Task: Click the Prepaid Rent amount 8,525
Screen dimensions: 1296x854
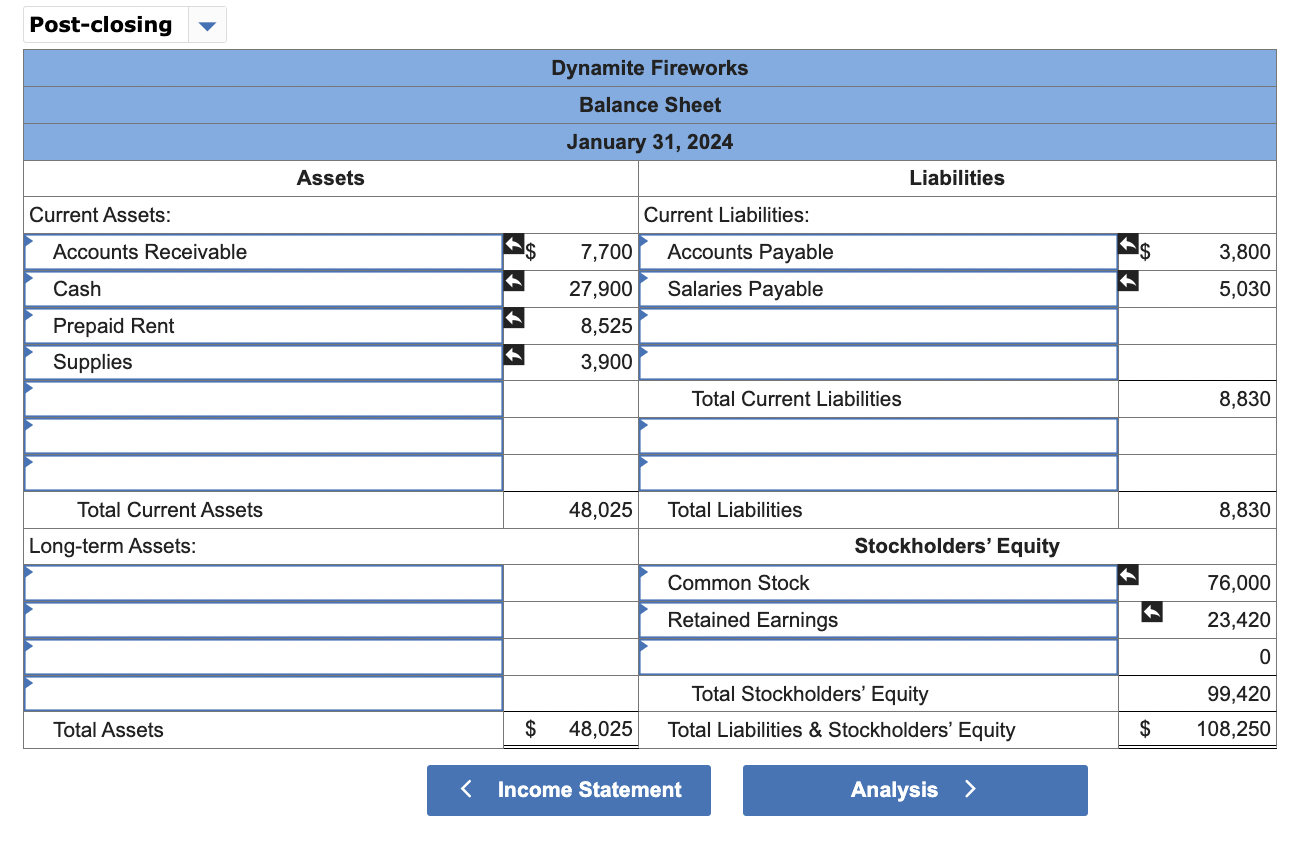Action: click(x=606, y=326)
